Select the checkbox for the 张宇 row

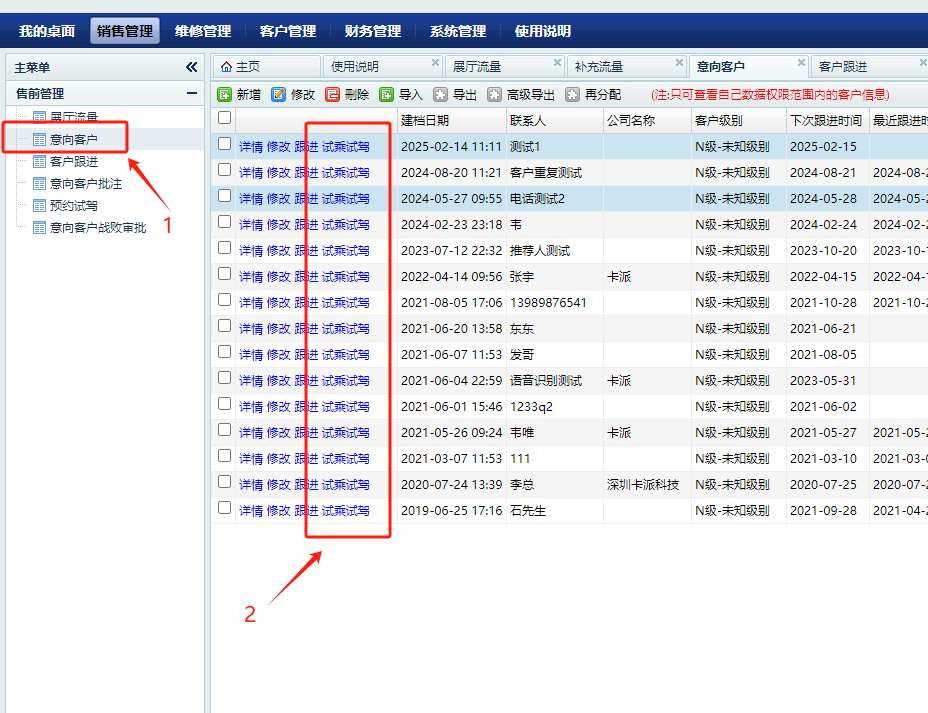225,274
